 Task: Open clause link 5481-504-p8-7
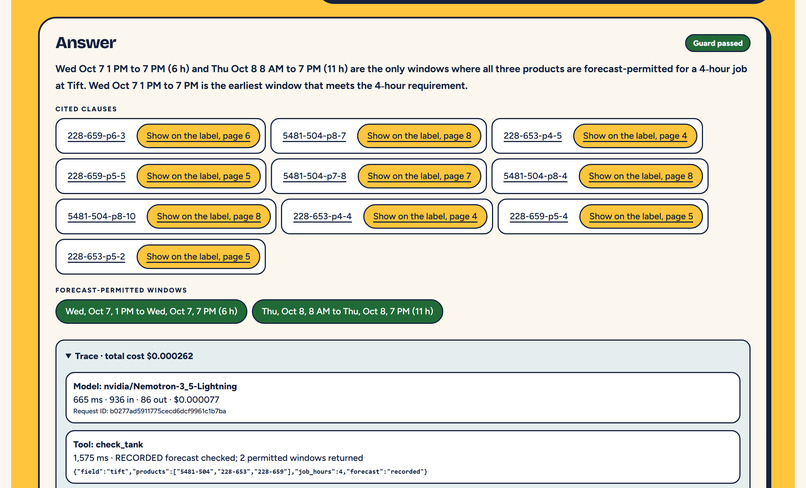tap(314, 136)
